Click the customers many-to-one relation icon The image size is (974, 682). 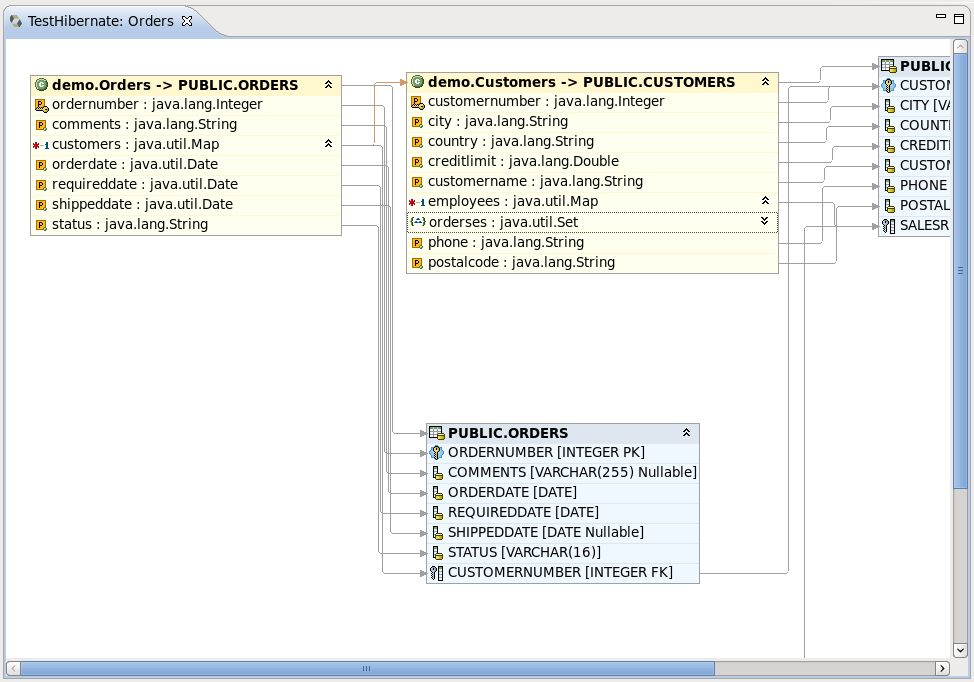41,145
